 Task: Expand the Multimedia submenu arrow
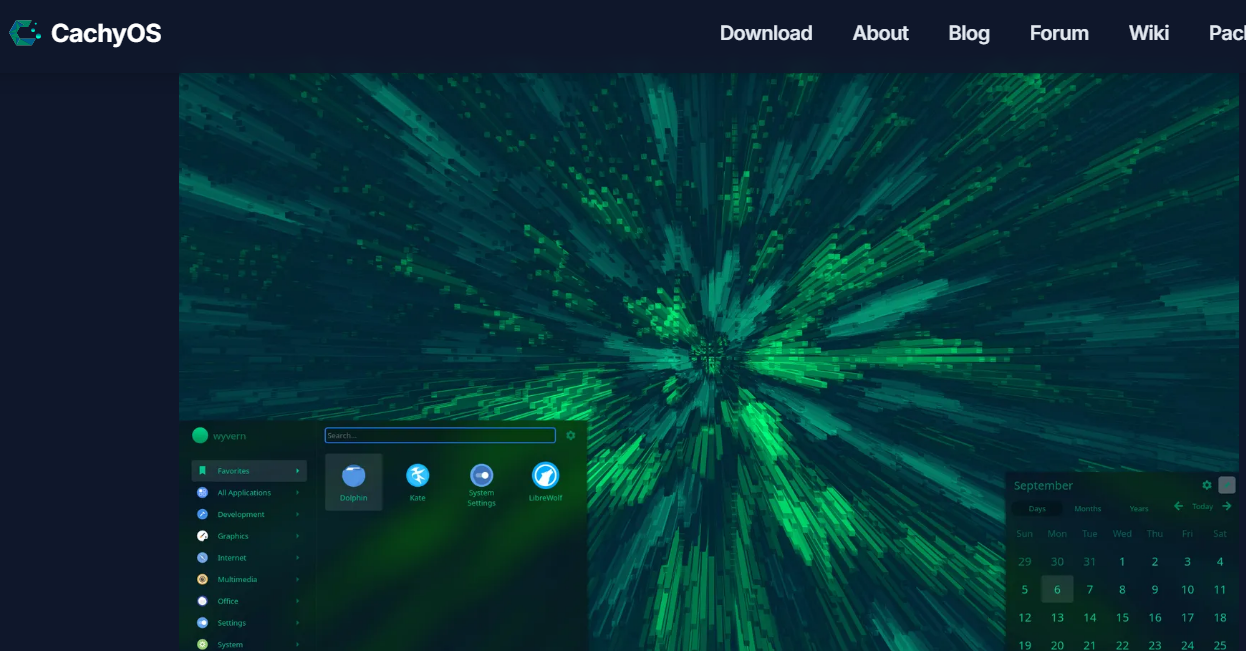click(297, 579)
